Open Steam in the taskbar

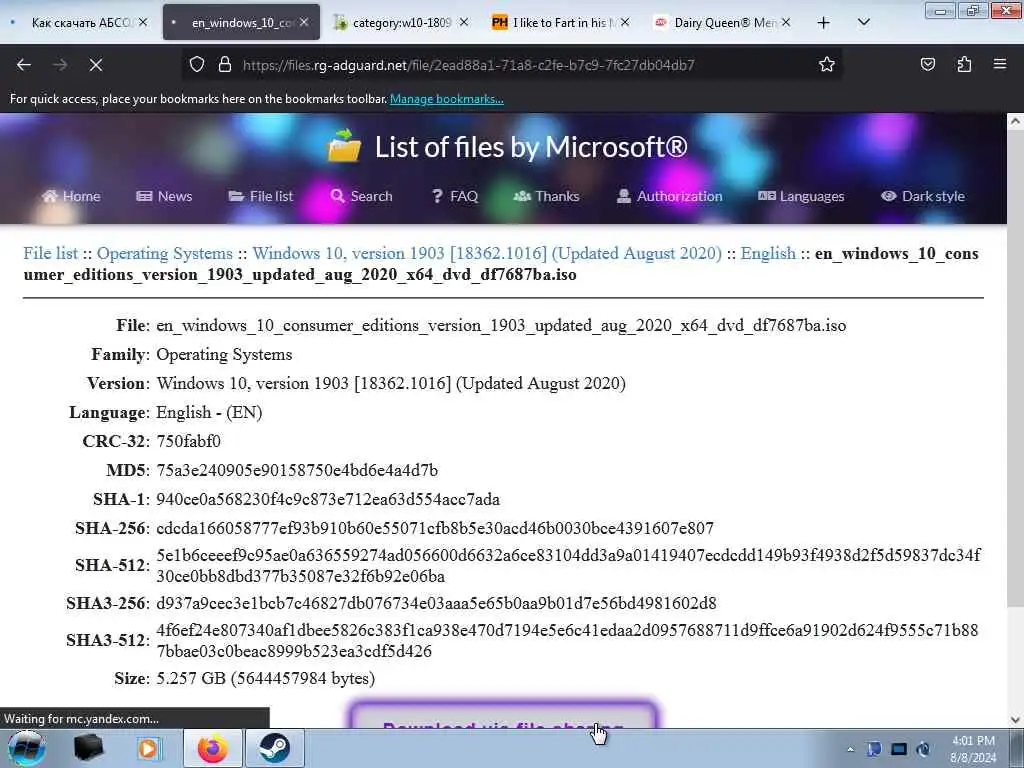[x=275, y=748]
